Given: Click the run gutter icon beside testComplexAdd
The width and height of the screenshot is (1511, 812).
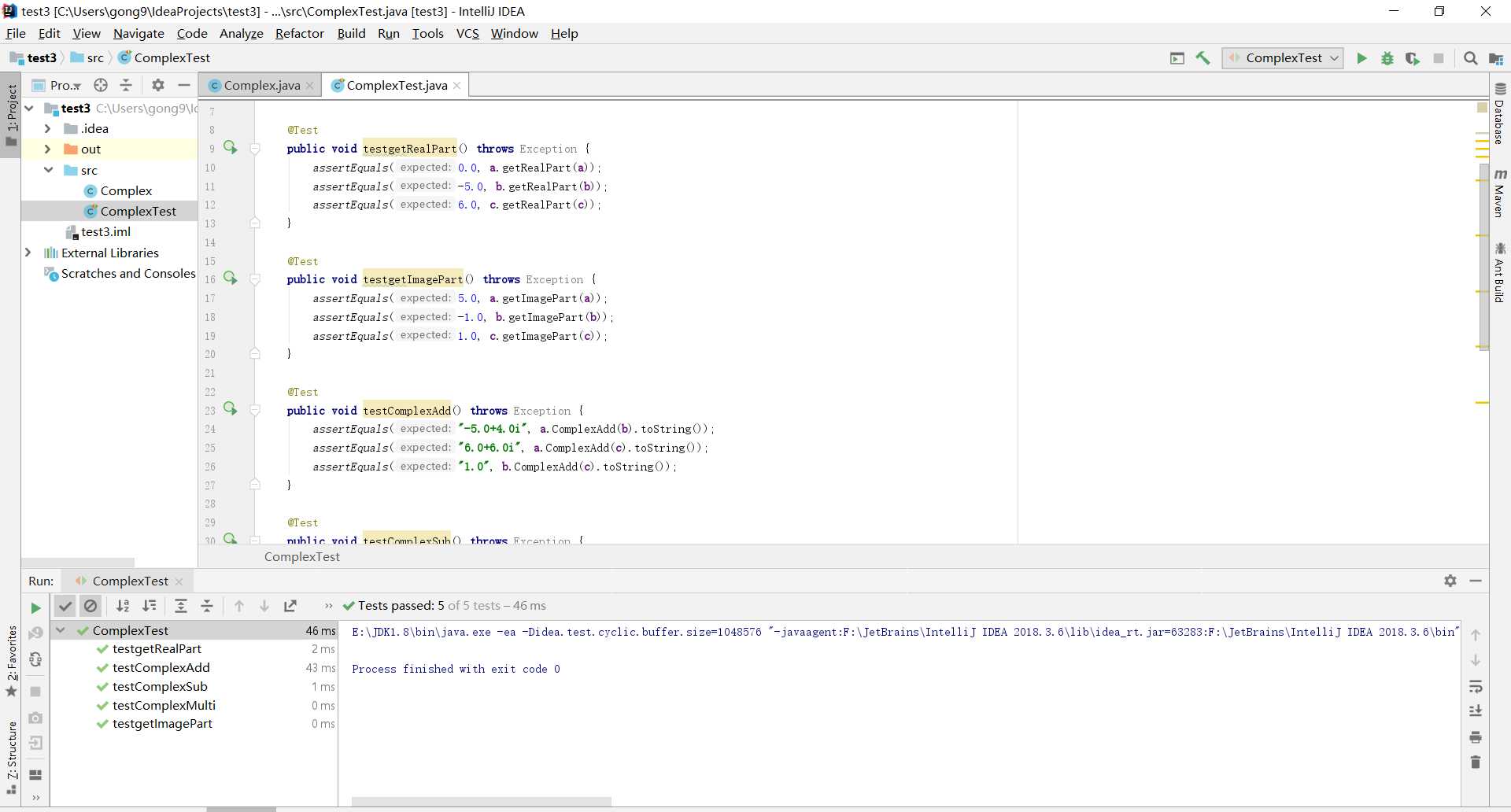Looking at the screenshot, I should point(231,408).
